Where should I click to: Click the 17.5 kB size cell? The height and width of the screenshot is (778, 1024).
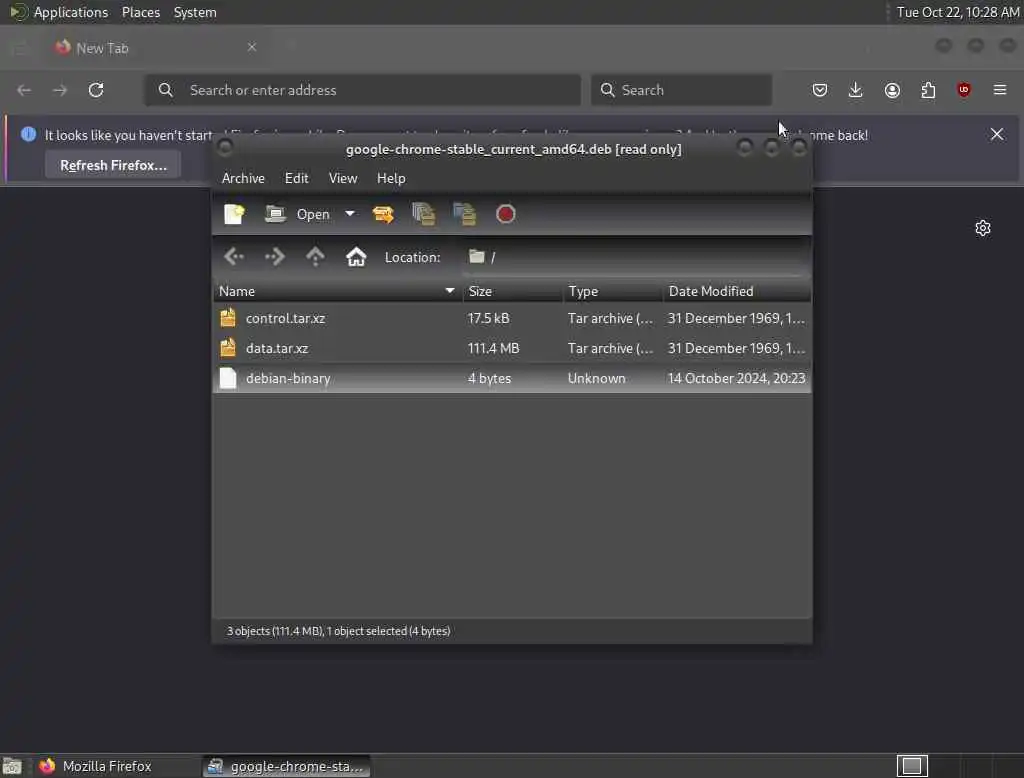(x=488, y=318)
